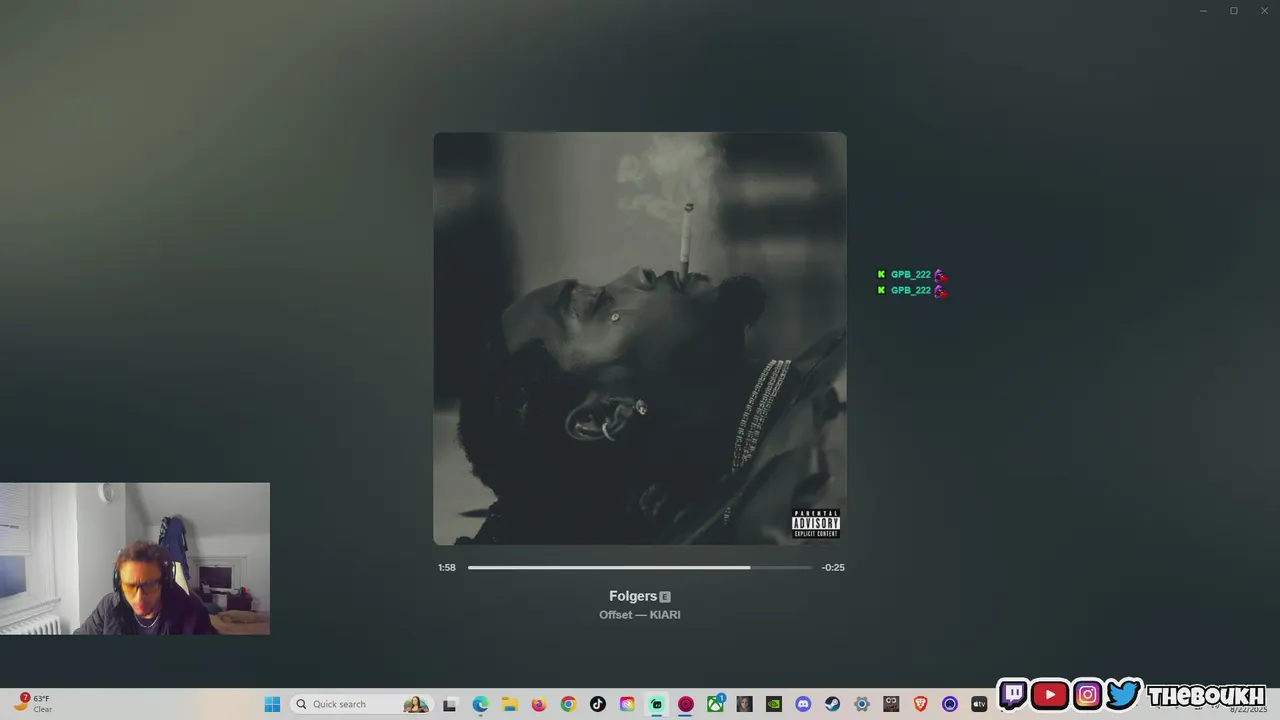Launch Google Chrome from the taskbar
This screenshot has height=720, width=1280.
point(568,704)
